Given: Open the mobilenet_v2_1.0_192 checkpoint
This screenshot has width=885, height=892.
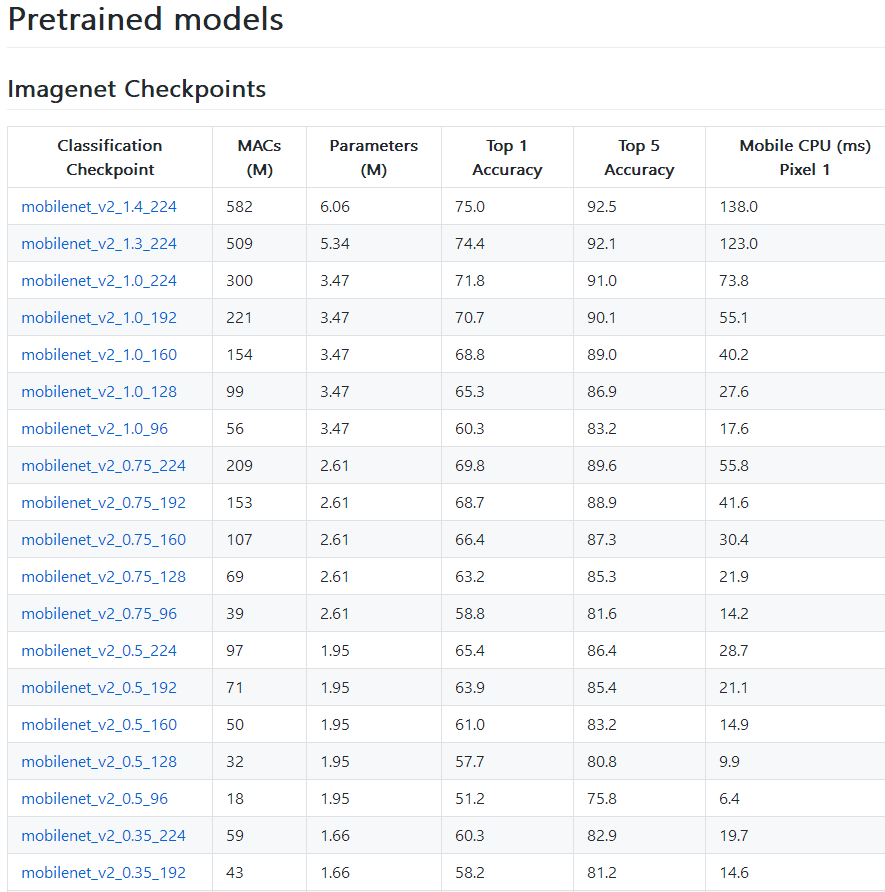Looking at the screenshot, I should click(98, 317).
